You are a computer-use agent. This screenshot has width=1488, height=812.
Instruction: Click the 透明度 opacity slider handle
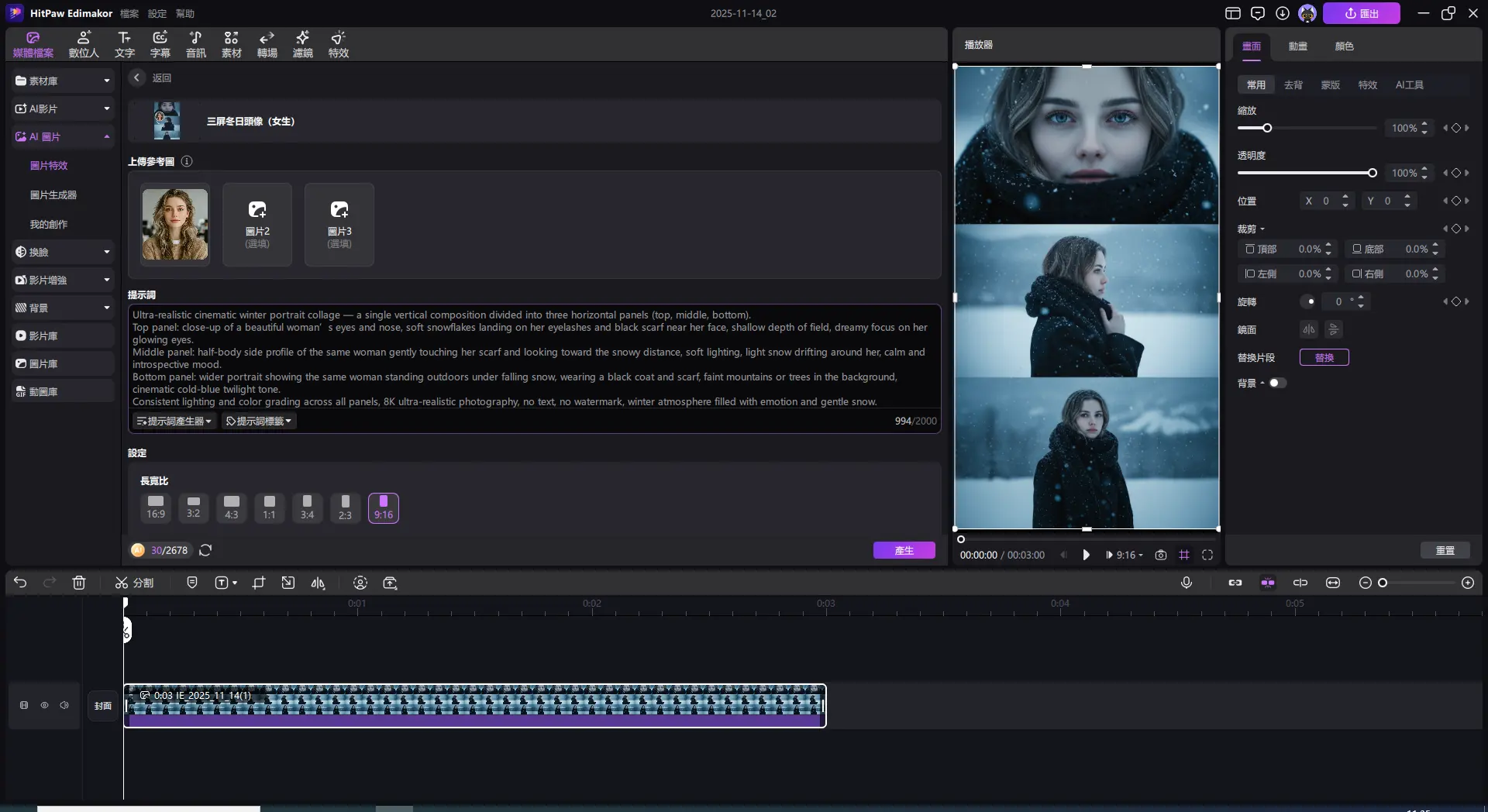(1372, 173)
